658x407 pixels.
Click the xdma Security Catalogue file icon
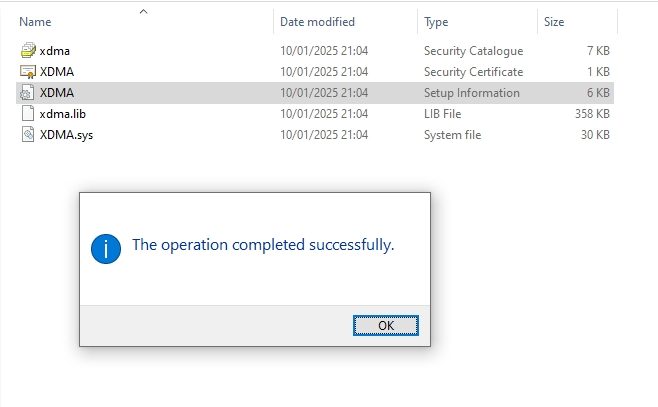click(28, 50)
